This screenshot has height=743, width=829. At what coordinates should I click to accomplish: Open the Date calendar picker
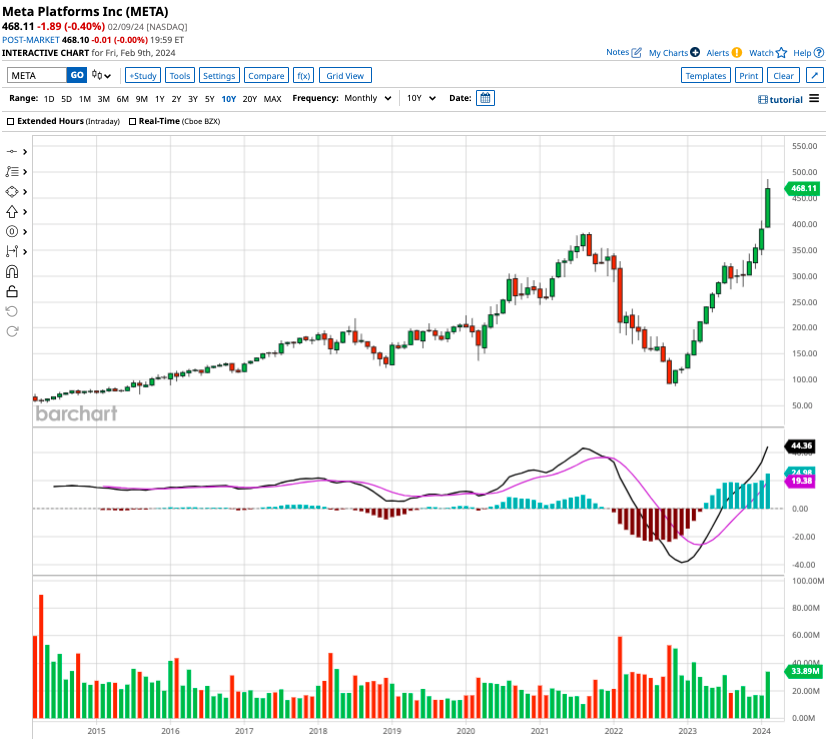pos(486,98)
